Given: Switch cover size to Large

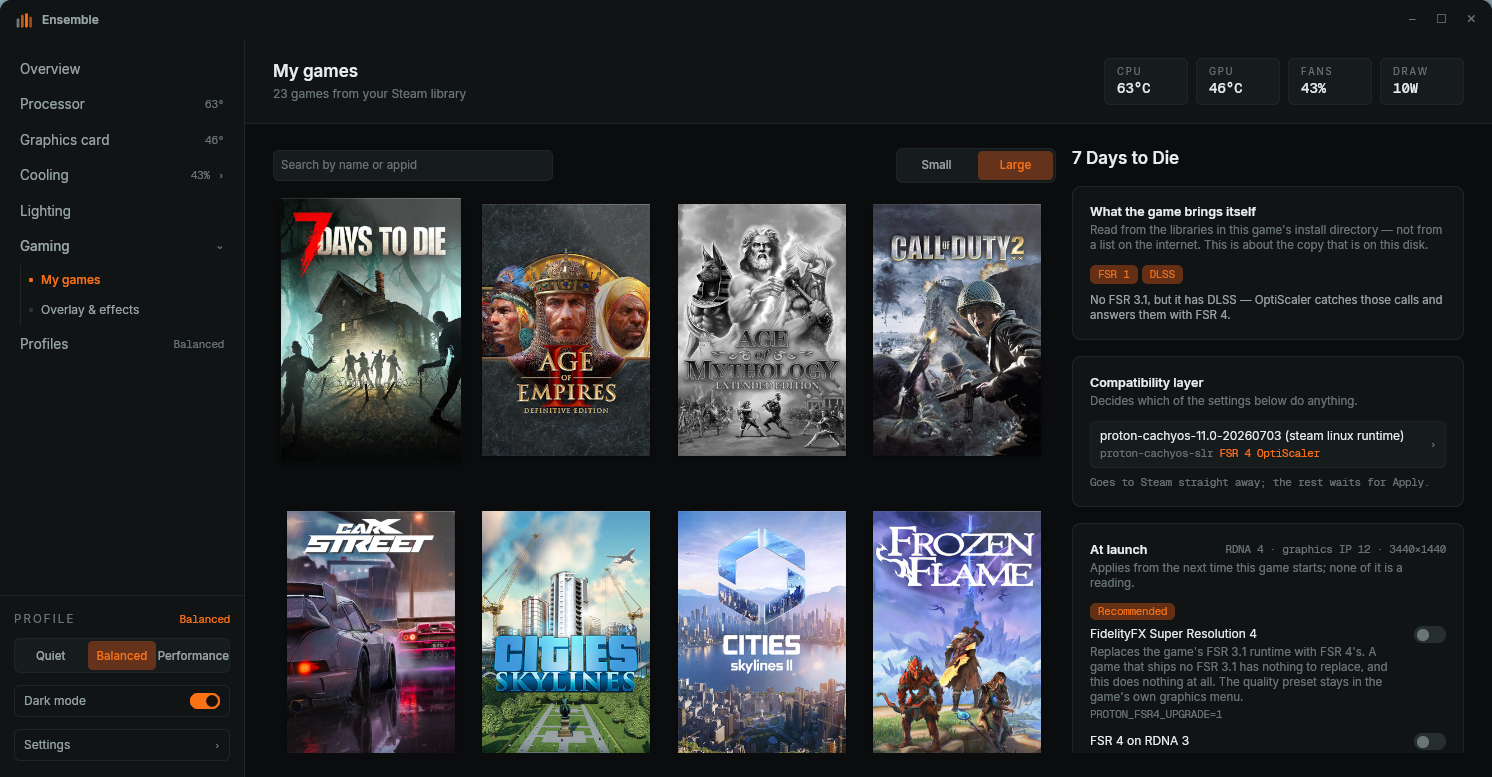Looking at the screenshot, I should pos(1015,165).
